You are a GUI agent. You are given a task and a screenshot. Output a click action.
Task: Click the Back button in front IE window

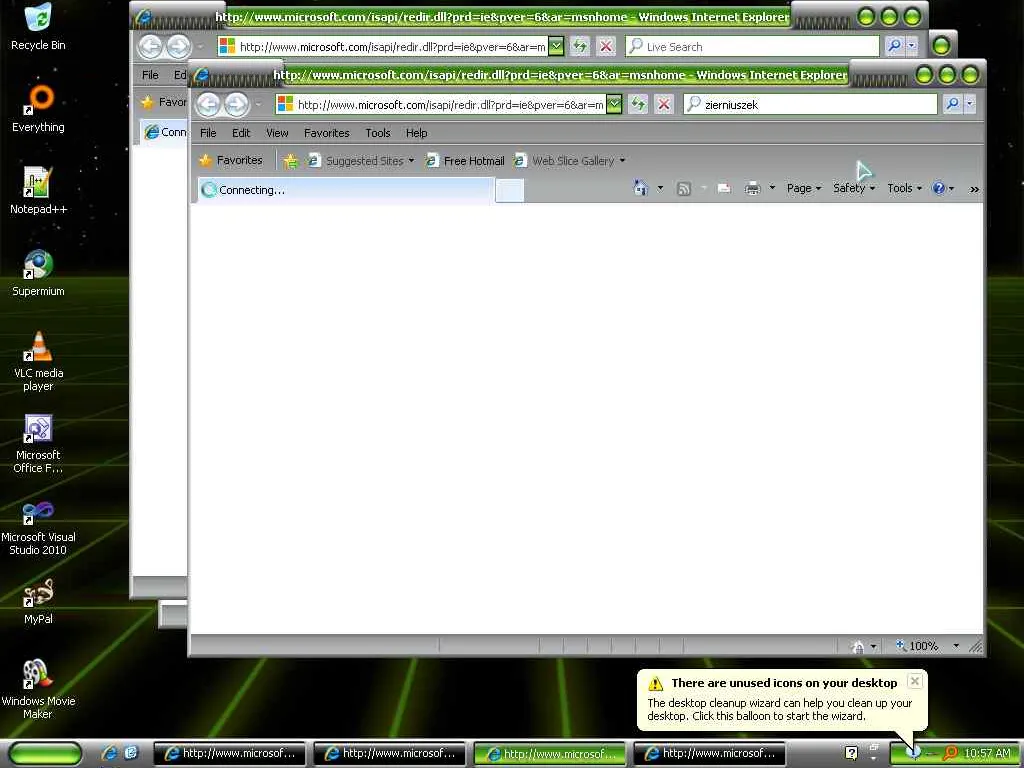point(208,104)
